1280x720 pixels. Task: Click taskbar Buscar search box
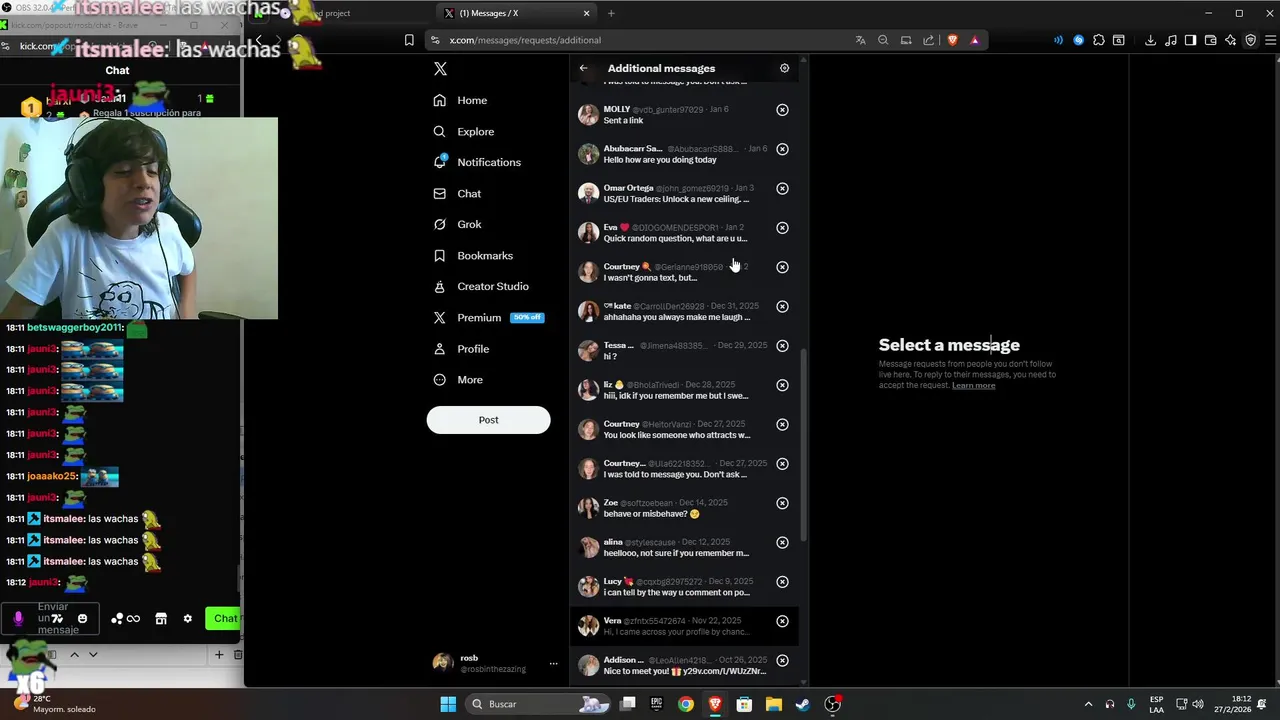(538, 704)
